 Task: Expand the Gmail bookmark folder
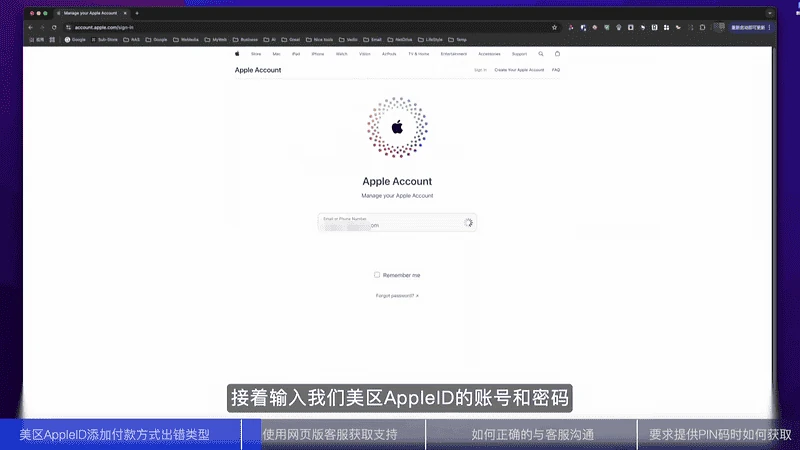[291, 40]
